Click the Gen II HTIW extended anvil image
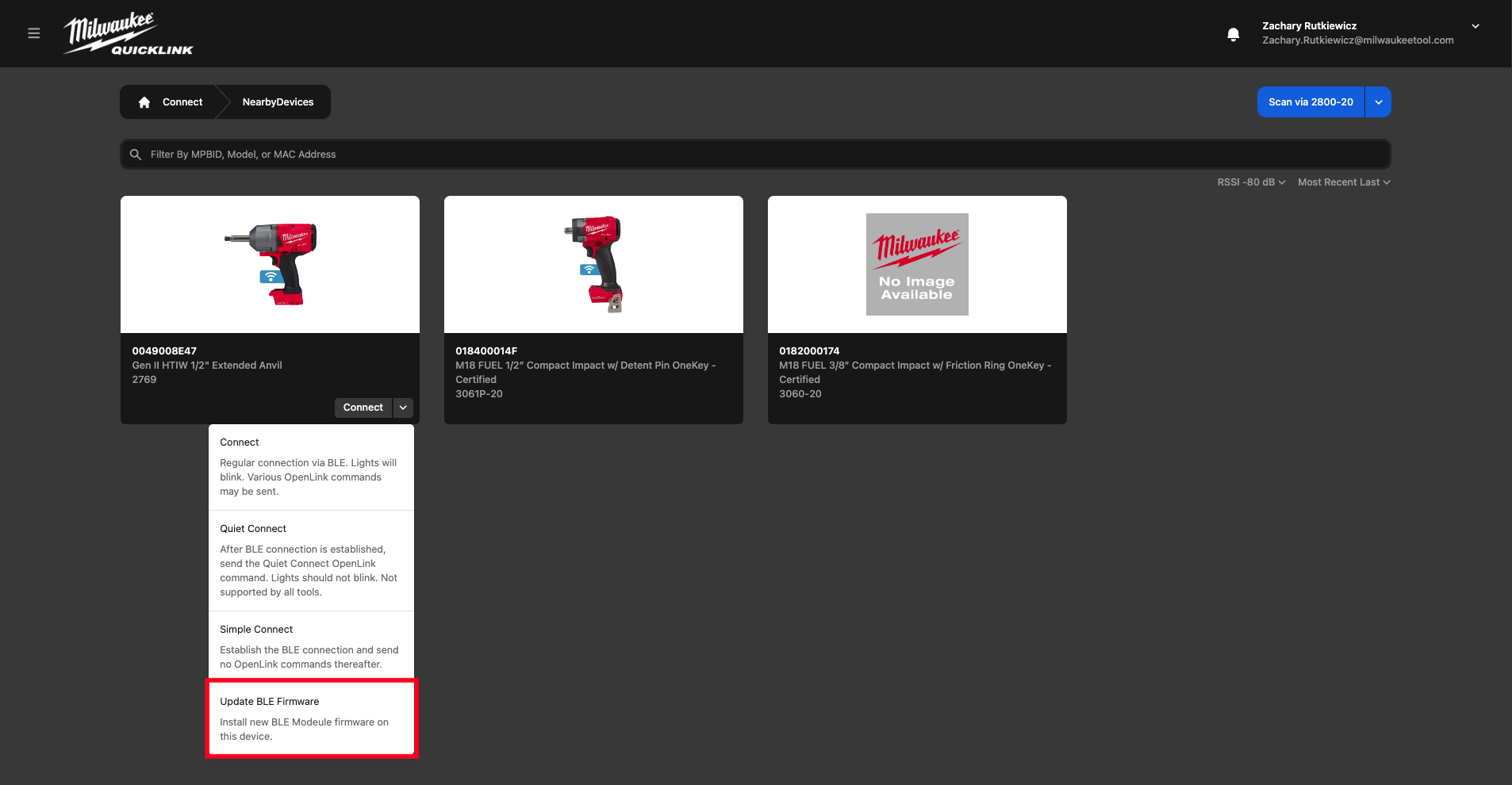Viewport: 1512px width, 785px height. coord(271,264)
